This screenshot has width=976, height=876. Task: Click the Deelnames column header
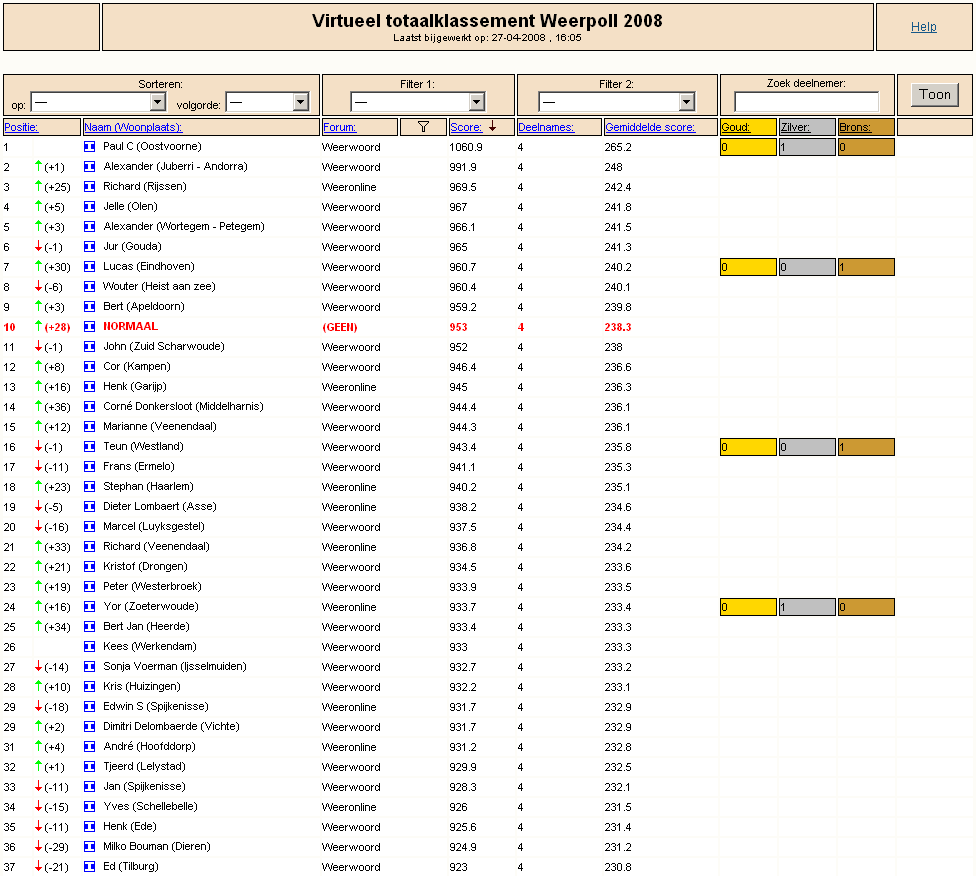pyautogui.click(x=546, y=127)
